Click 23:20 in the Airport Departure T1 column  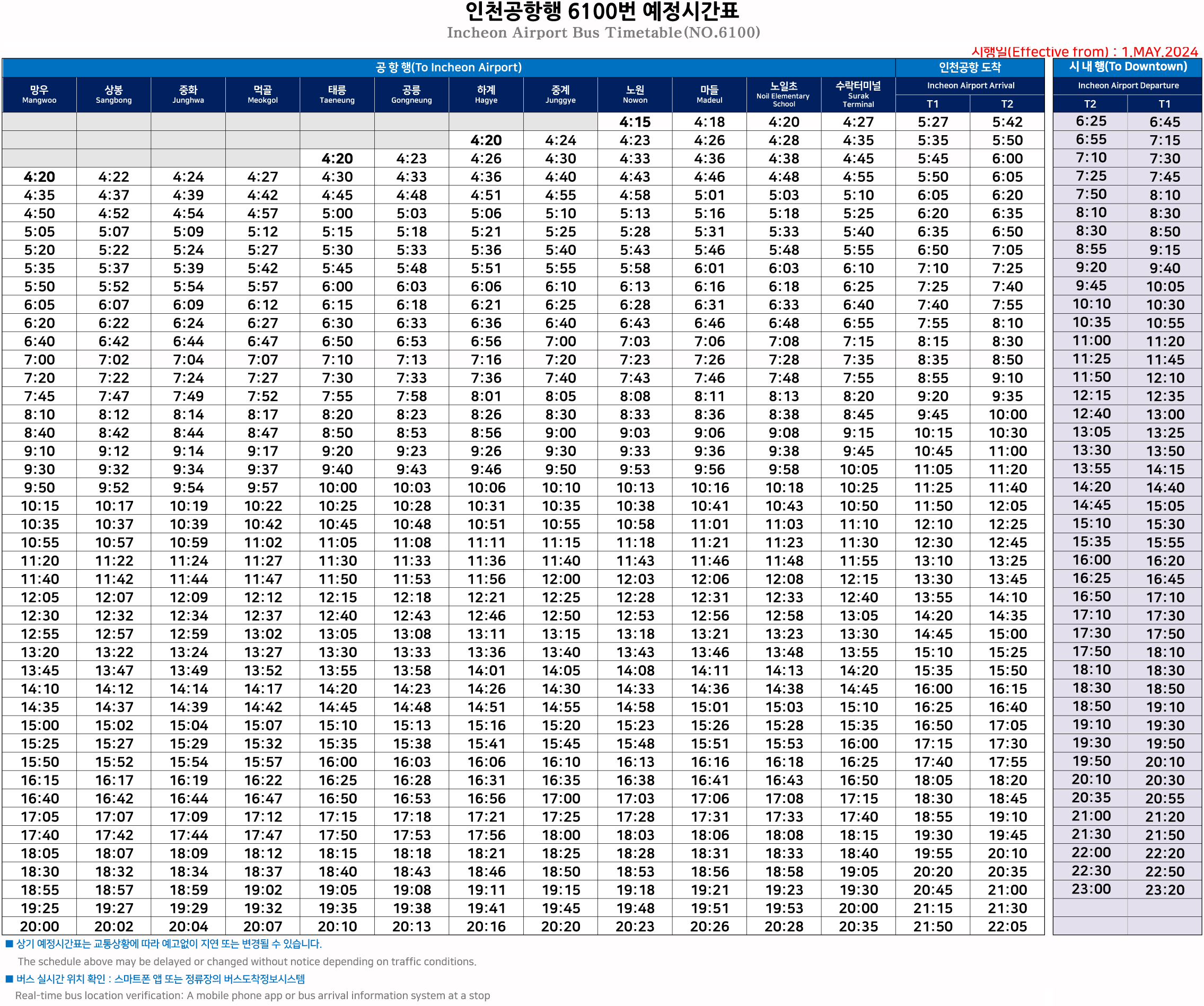pyautogui.click(x=1165, y=890)
